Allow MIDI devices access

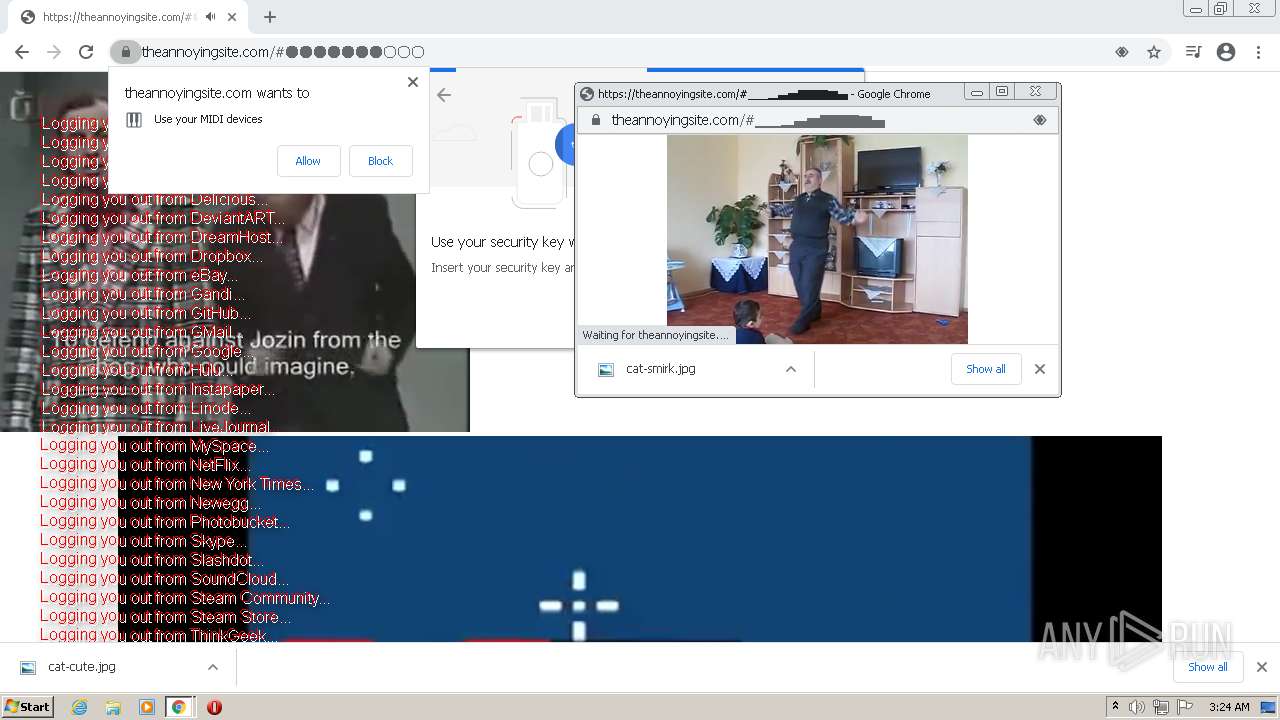[308, 161]
